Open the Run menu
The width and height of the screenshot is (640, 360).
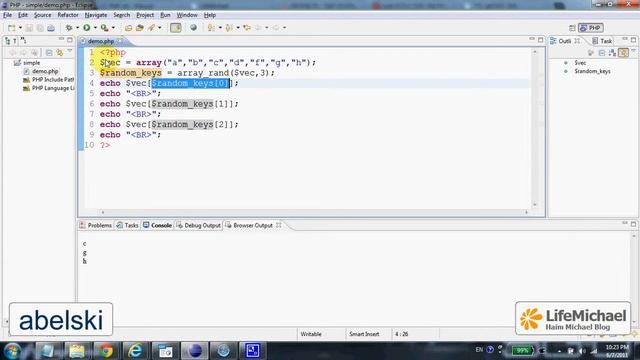coord(165,15)
